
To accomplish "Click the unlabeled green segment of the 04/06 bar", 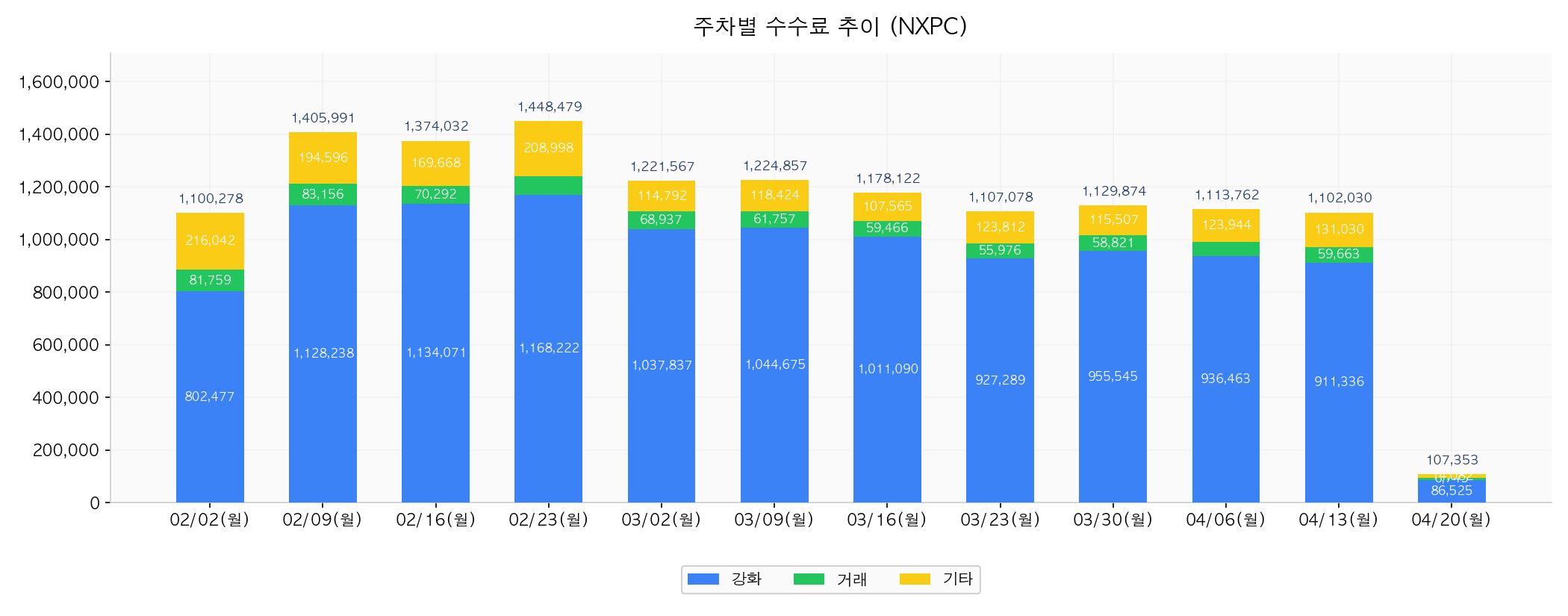I will 1226,249.
